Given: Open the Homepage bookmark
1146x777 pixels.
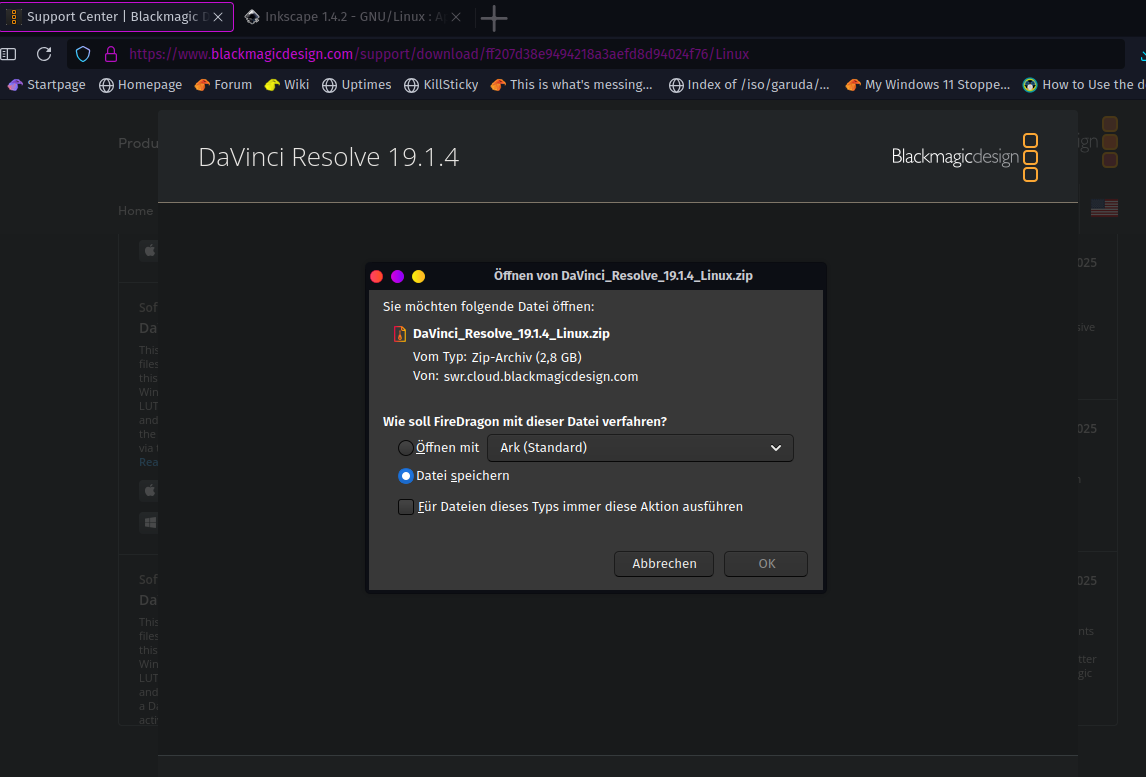Looking at the screenshot, I should [x=140, y=85].
